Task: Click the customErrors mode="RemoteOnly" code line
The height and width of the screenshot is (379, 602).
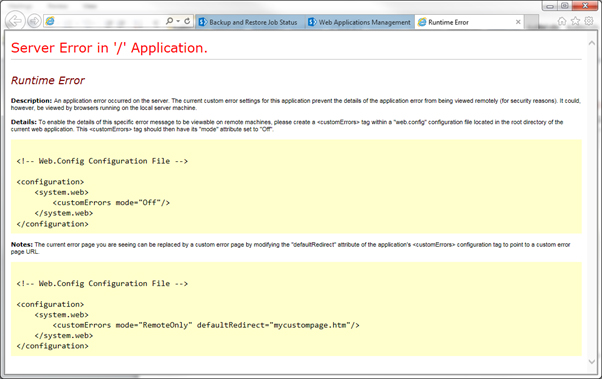Action: (206, 325)
